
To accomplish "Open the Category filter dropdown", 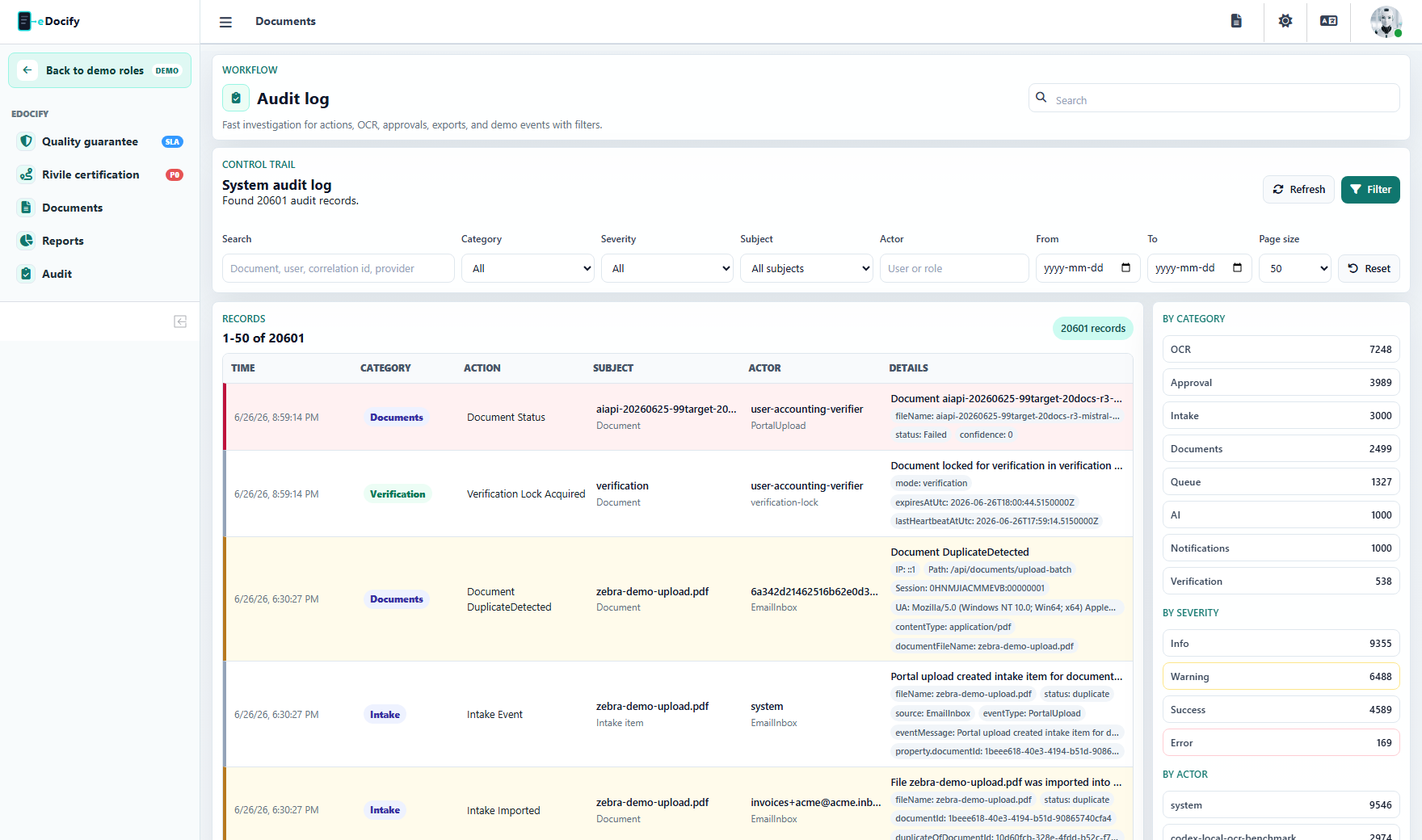I will [528, 269].
